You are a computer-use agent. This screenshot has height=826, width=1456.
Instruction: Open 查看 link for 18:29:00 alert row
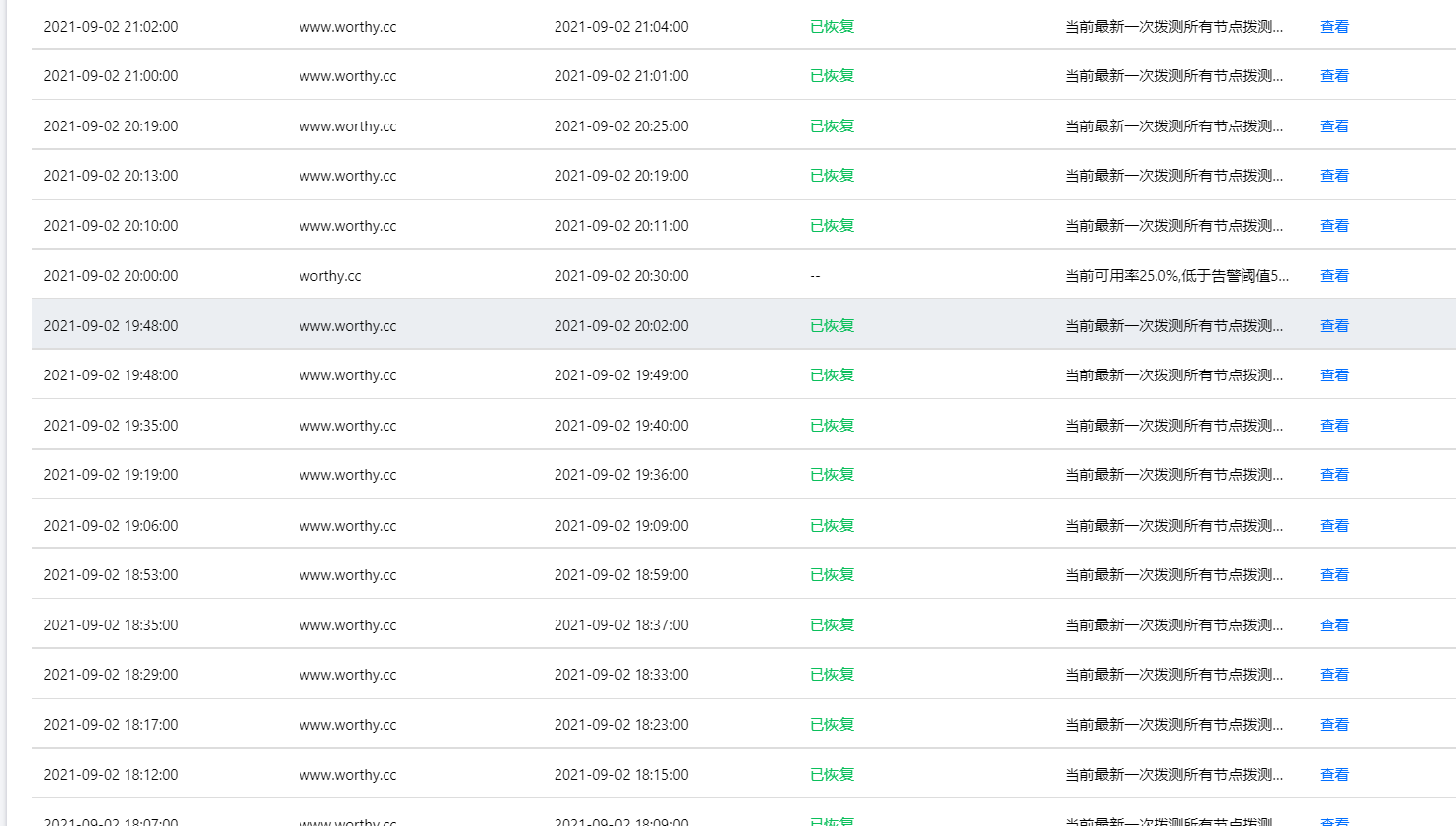click(1334, 675)
